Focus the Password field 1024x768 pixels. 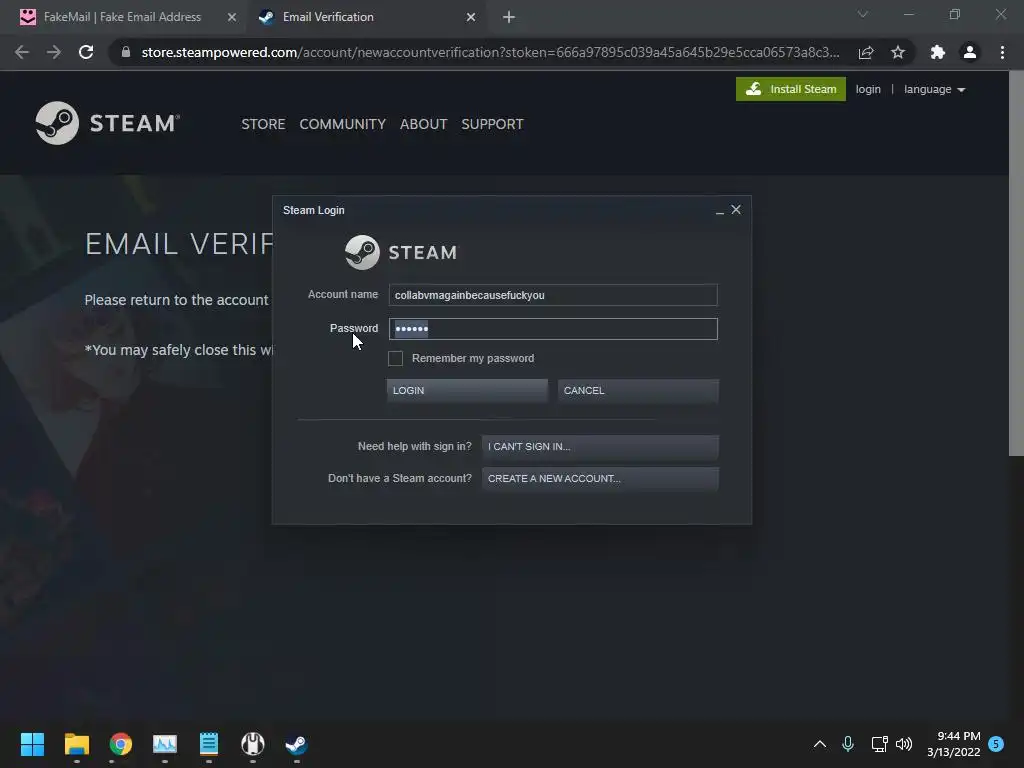click(553, 329)
